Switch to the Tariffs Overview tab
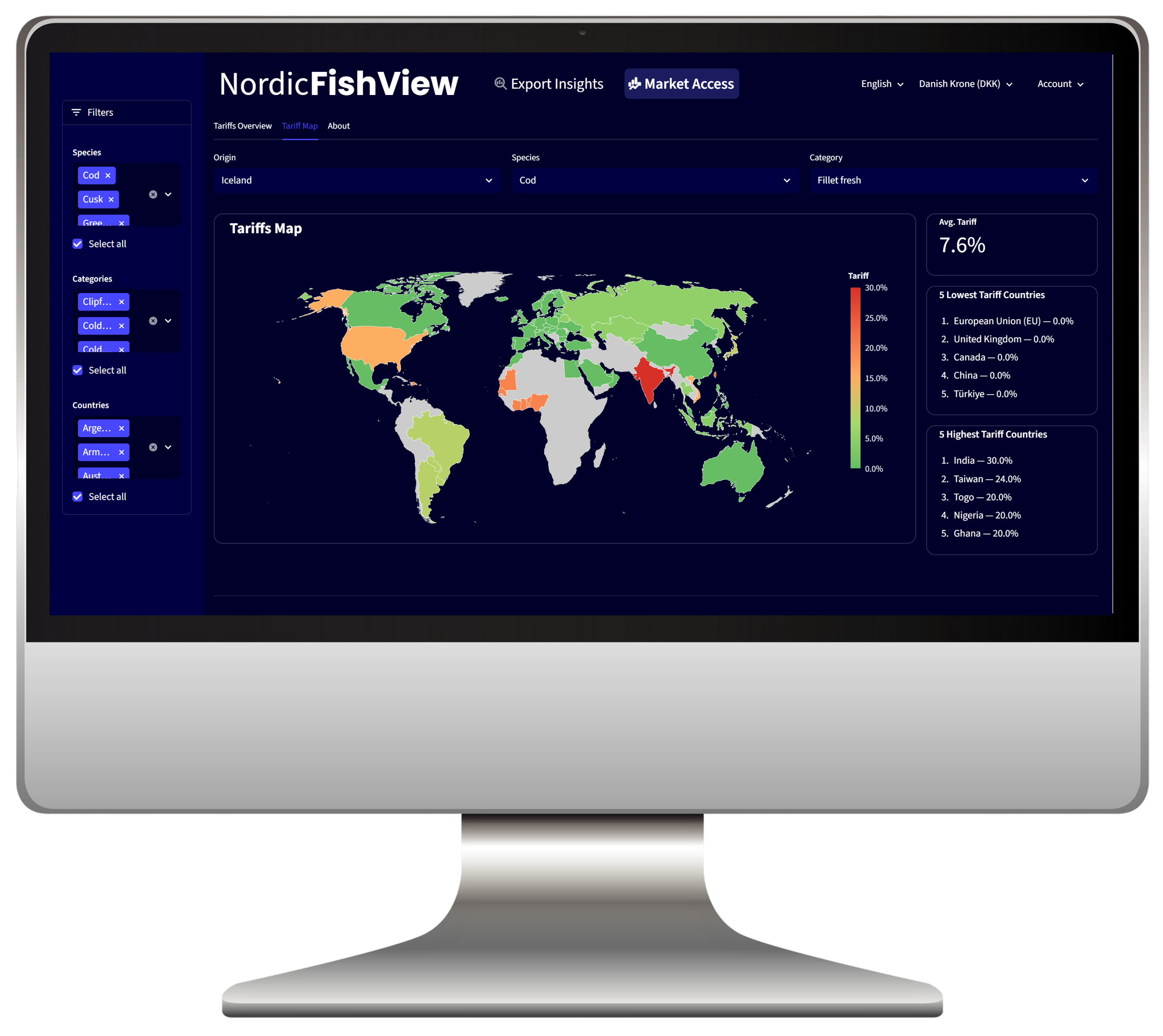Viewport: 1163px width, 1036px height. [243, 126]
